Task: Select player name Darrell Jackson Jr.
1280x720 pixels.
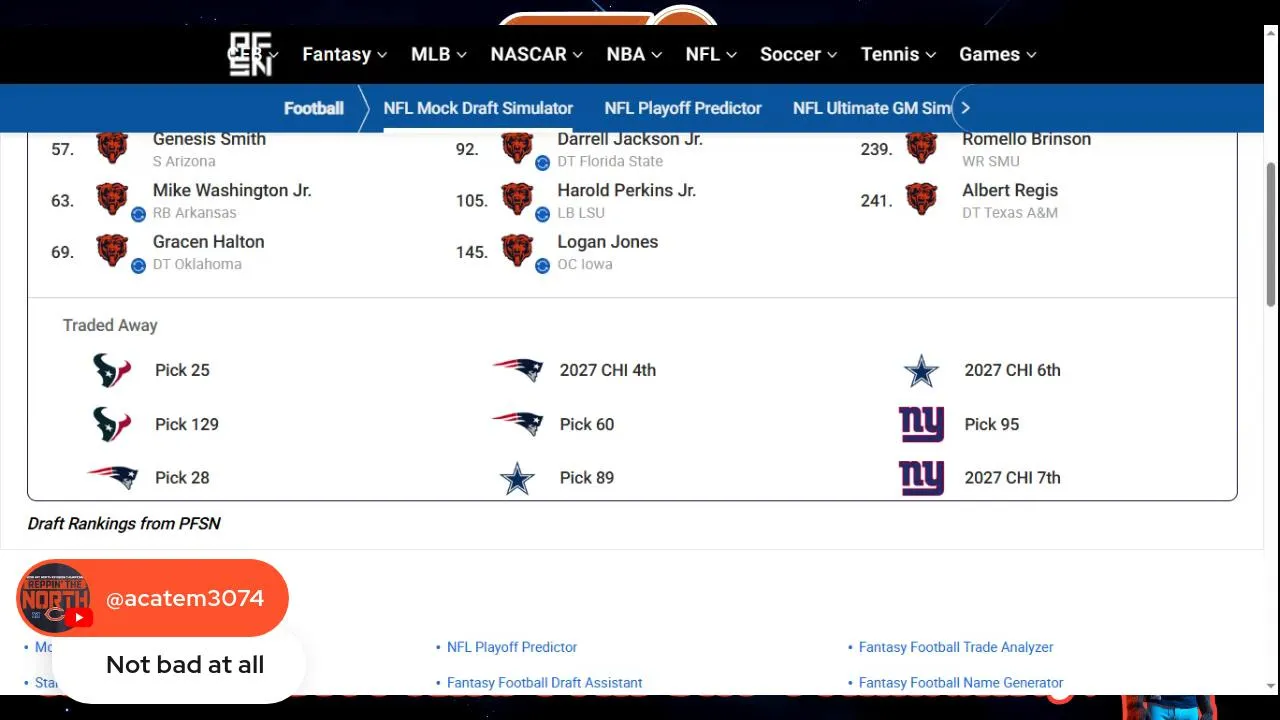Action: pos(630,139)
